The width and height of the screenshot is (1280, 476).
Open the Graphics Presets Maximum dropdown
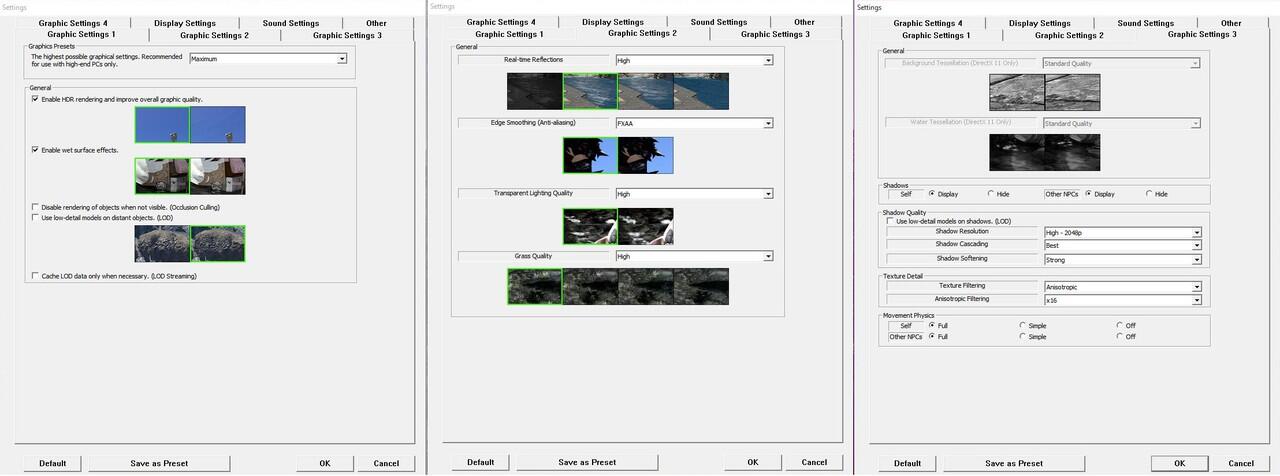268,59
